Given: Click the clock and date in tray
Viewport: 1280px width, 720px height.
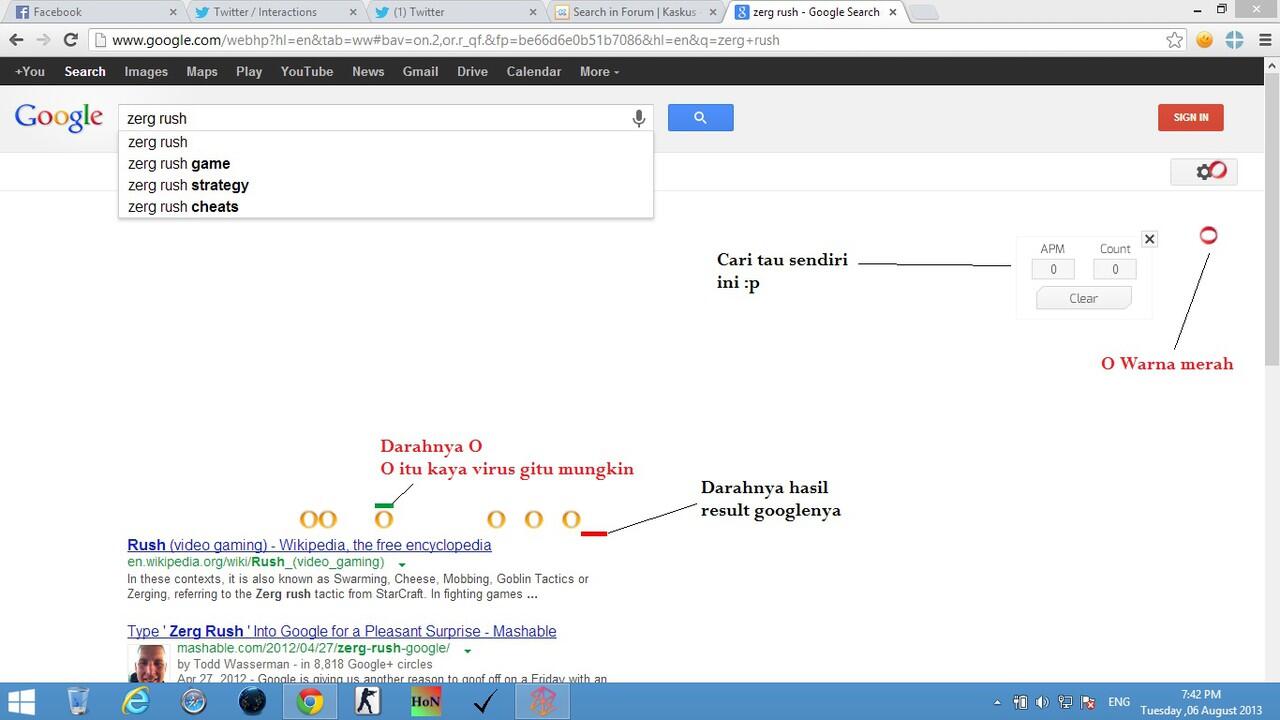Looking at the screenshot, I should (x=1201, y=702).
